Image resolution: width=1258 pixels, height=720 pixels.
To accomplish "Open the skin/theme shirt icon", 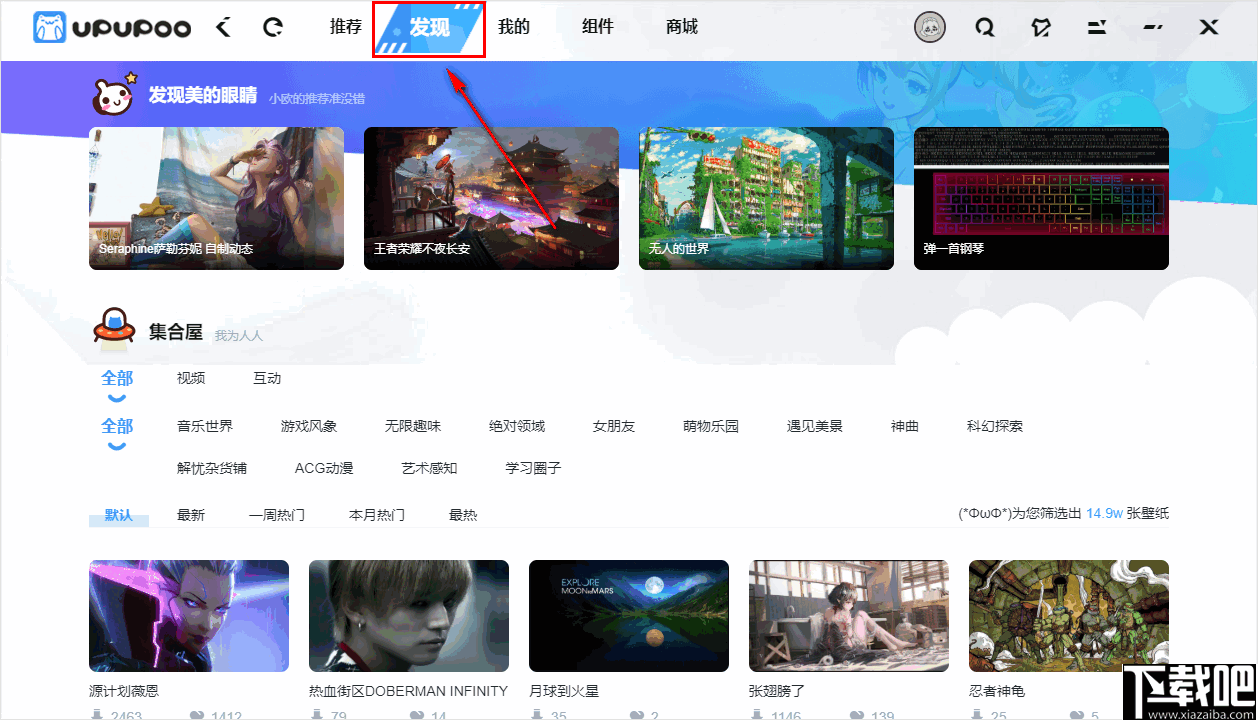I will (x=1041, y=28).
